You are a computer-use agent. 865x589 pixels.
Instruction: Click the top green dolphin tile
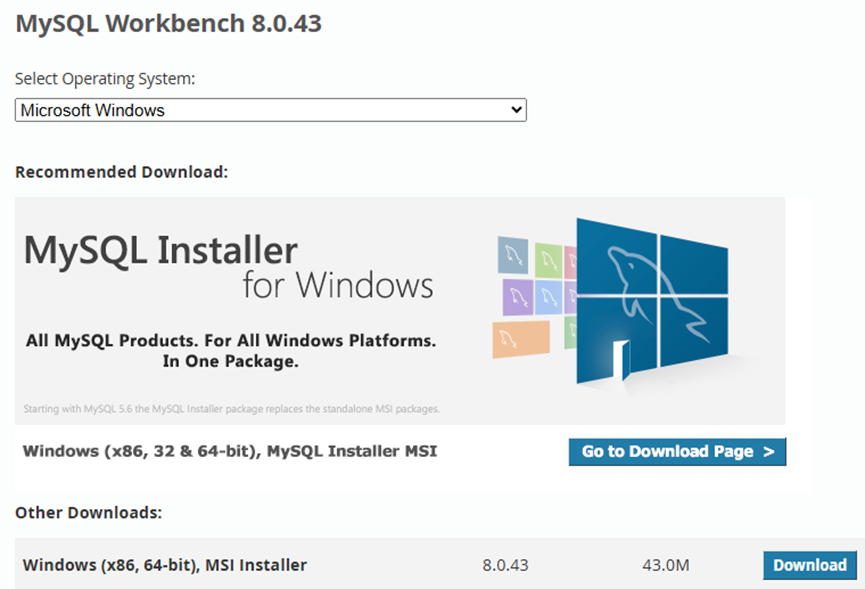547,259
